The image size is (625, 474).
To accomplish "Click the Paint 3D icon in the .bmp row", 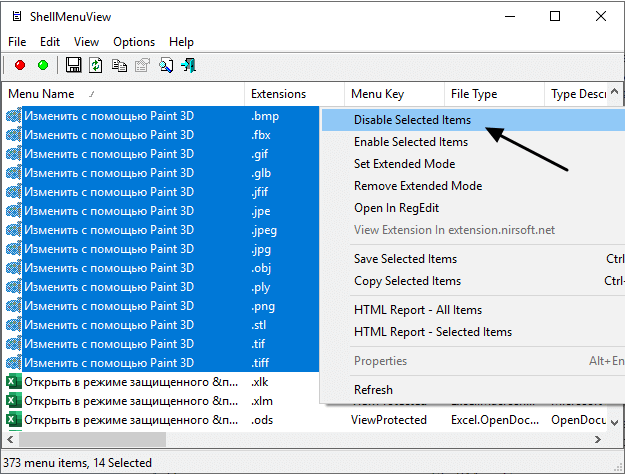I will pyautogui.click(x=14, y=116).
